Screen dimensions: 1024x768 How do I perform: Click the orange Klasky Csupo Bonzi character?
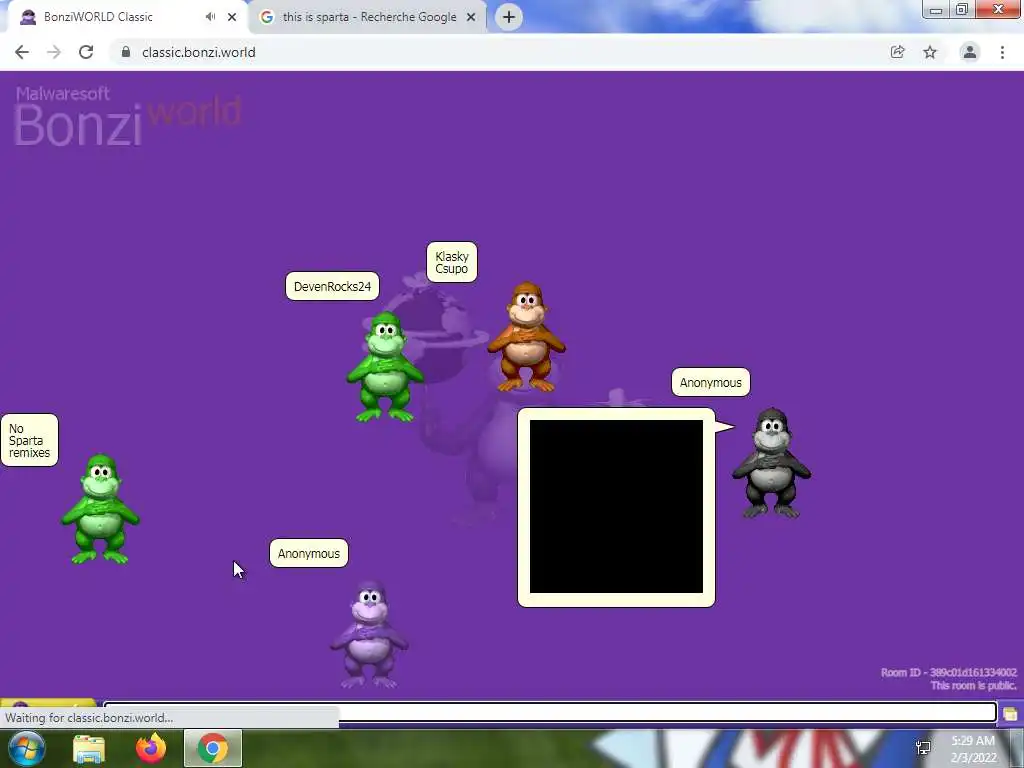[526, 337]
